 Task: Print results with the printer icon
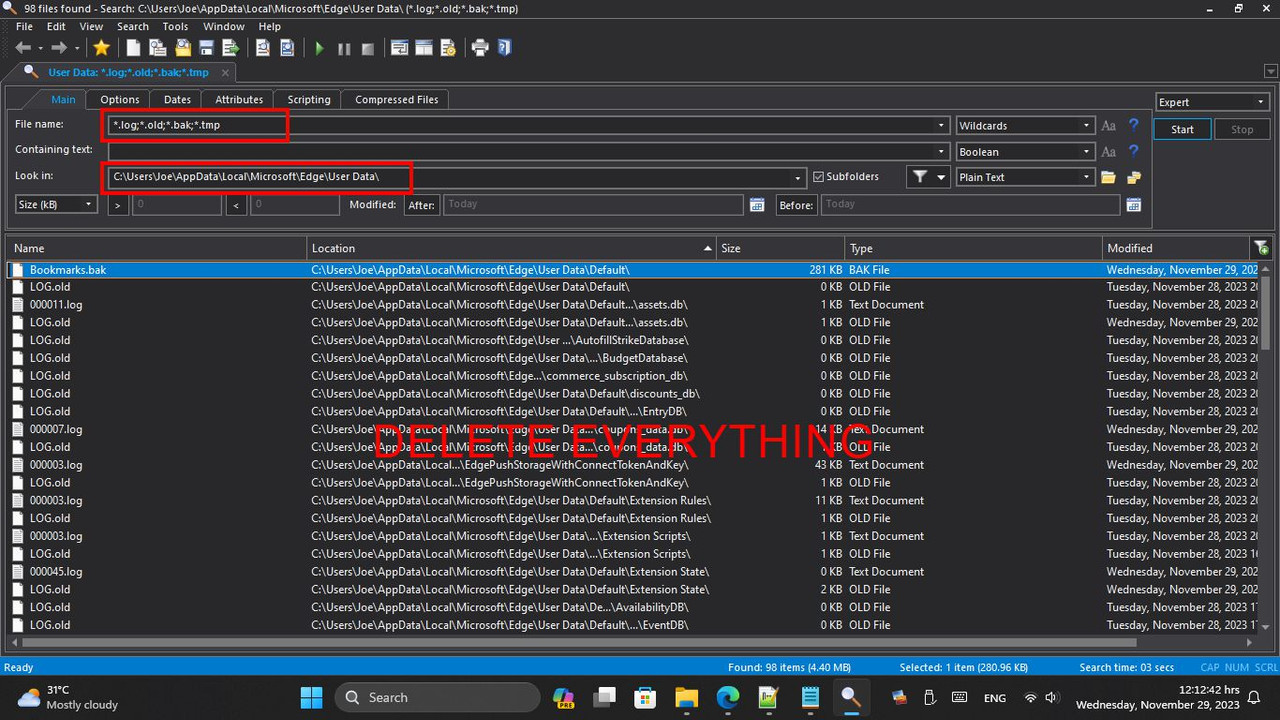tap(480, 48)
